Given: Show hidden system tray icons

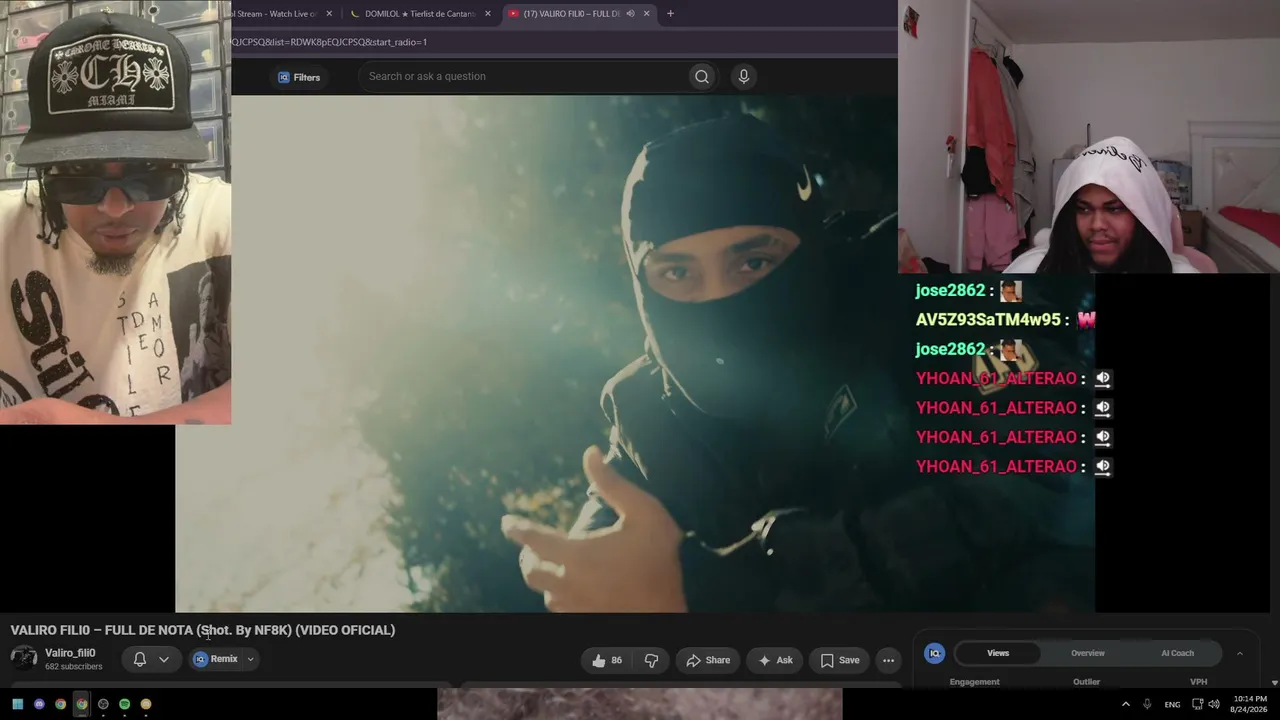Looking at the screenshot, I should click(1125, 704).
